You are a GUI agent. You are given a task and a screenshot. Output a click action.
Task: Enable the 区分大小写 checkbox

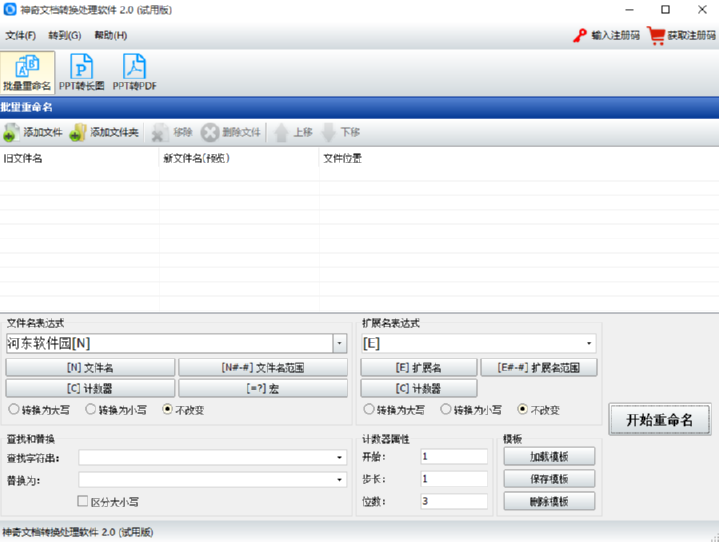pos(83,501)
